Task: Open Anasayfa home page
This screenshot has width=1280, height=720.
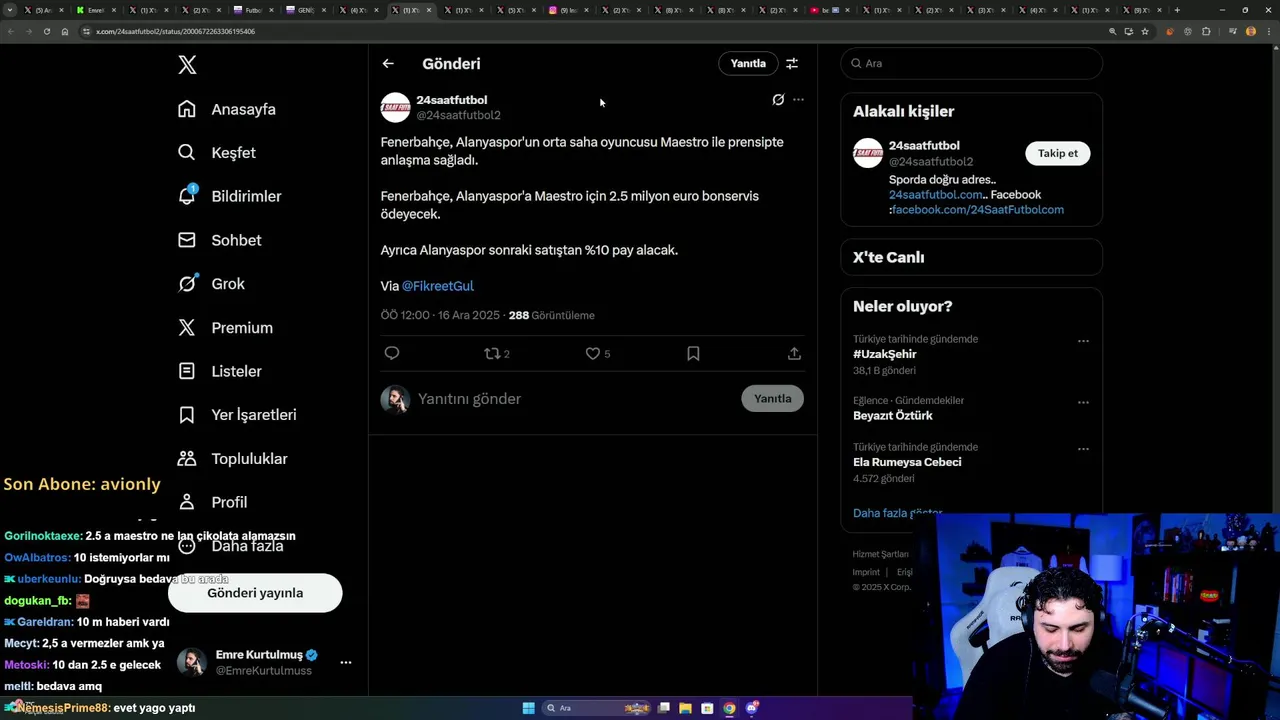Action: pos(227,109)
